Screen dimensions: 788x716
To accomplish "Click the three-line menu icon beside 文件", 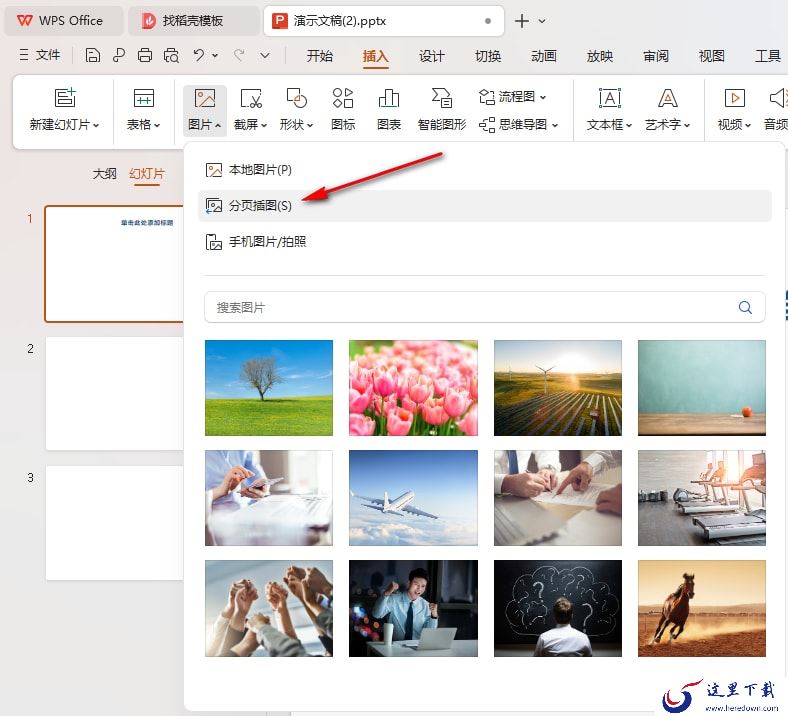I will 24,55.
